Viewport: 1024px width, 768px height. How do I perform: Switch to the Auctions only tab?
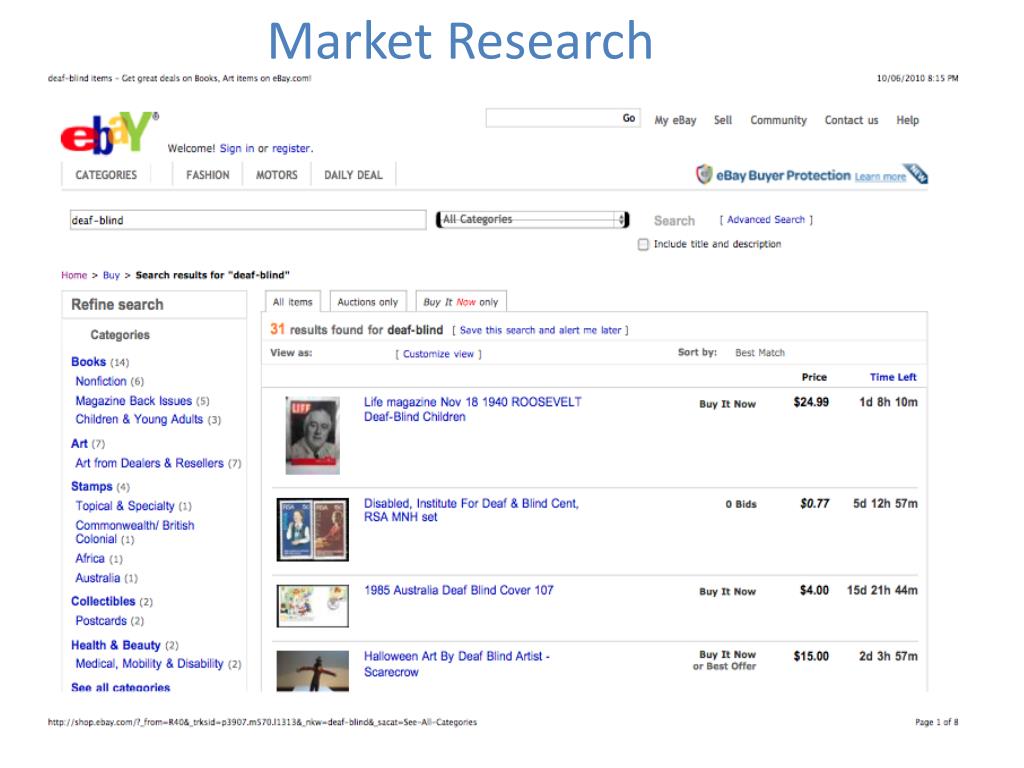[368, 302]
